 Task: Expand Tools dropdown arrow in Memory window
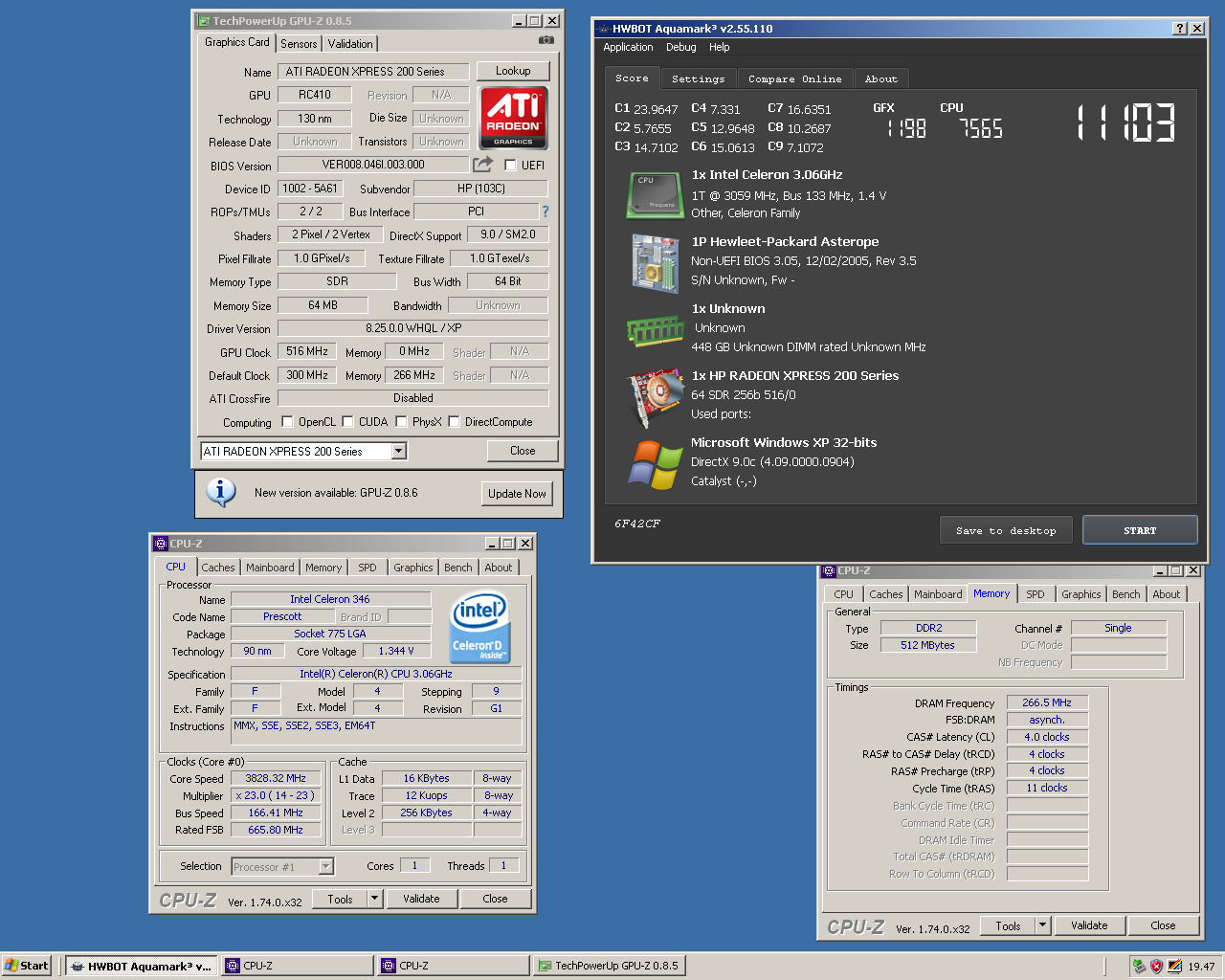point(1043,925)
